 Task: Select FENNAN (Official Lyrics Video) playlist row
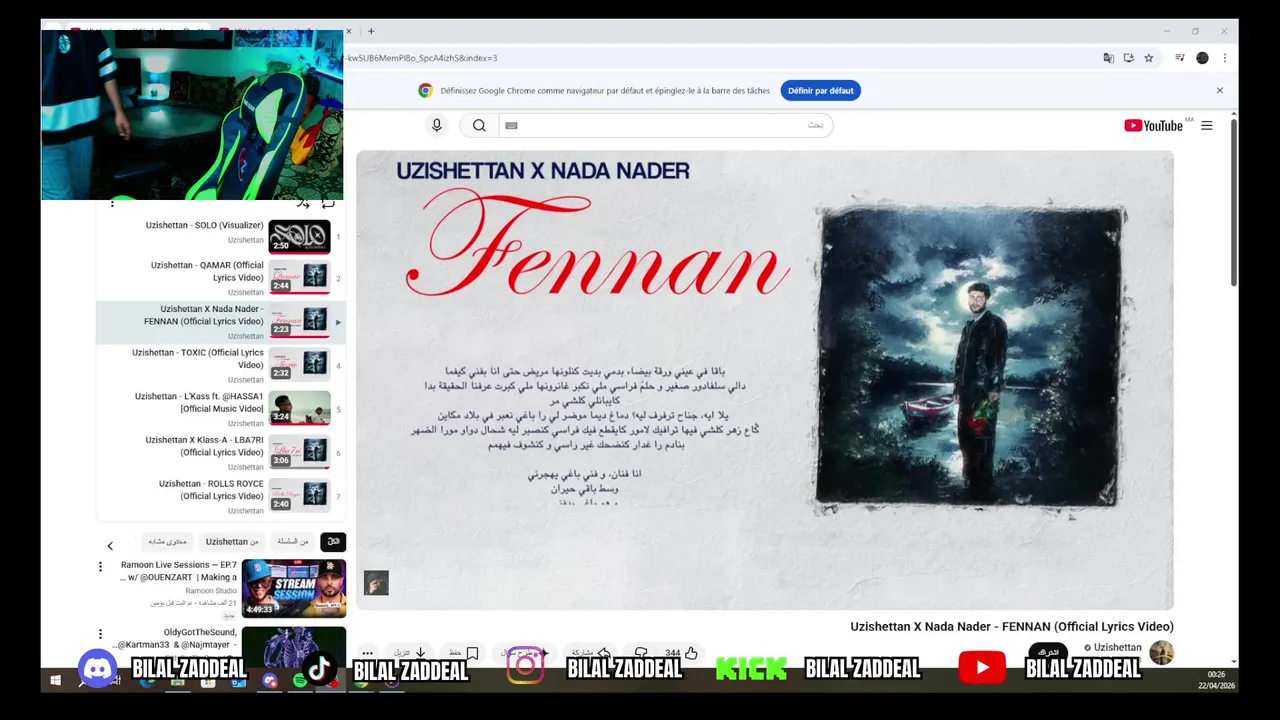pyautogui.click(x=221, y=322)
